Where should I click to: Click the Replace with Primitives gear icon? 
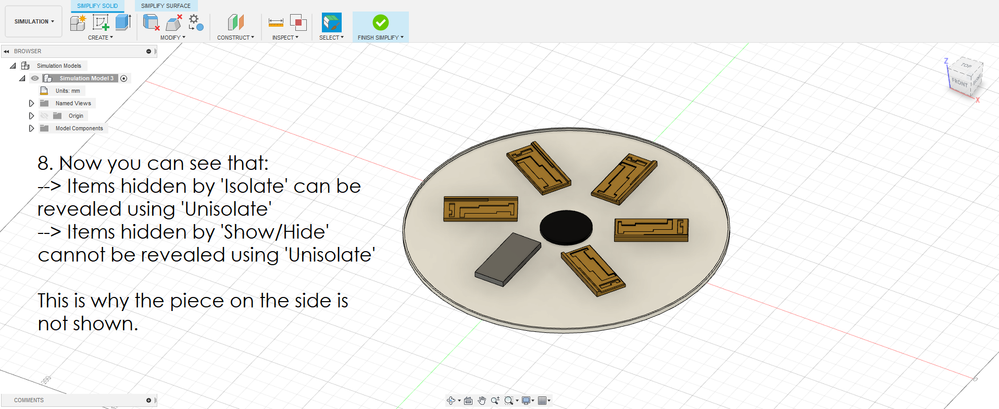(196, 22)
